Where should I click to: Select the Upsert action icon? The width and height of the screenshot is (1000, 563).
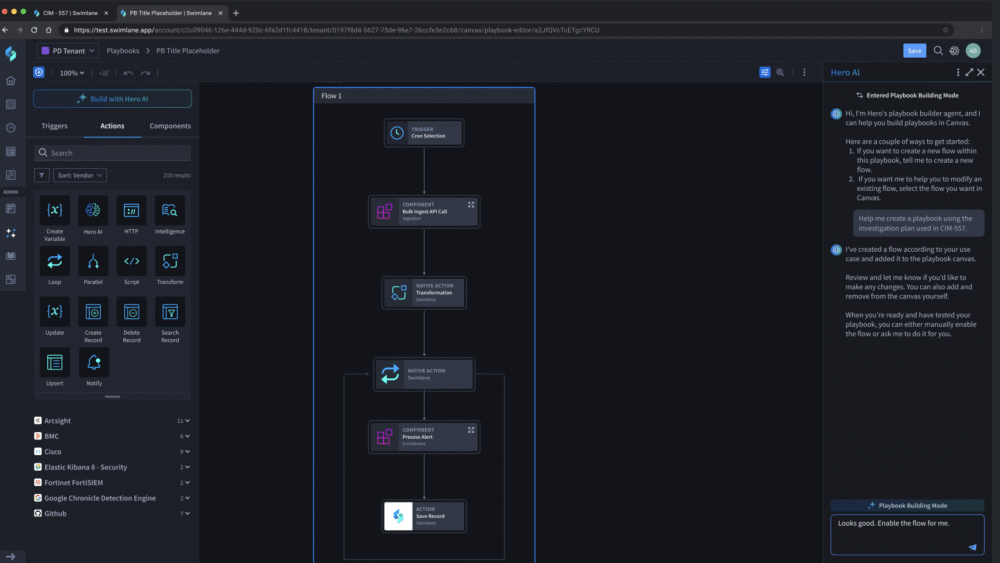click(x=55, y=362)
